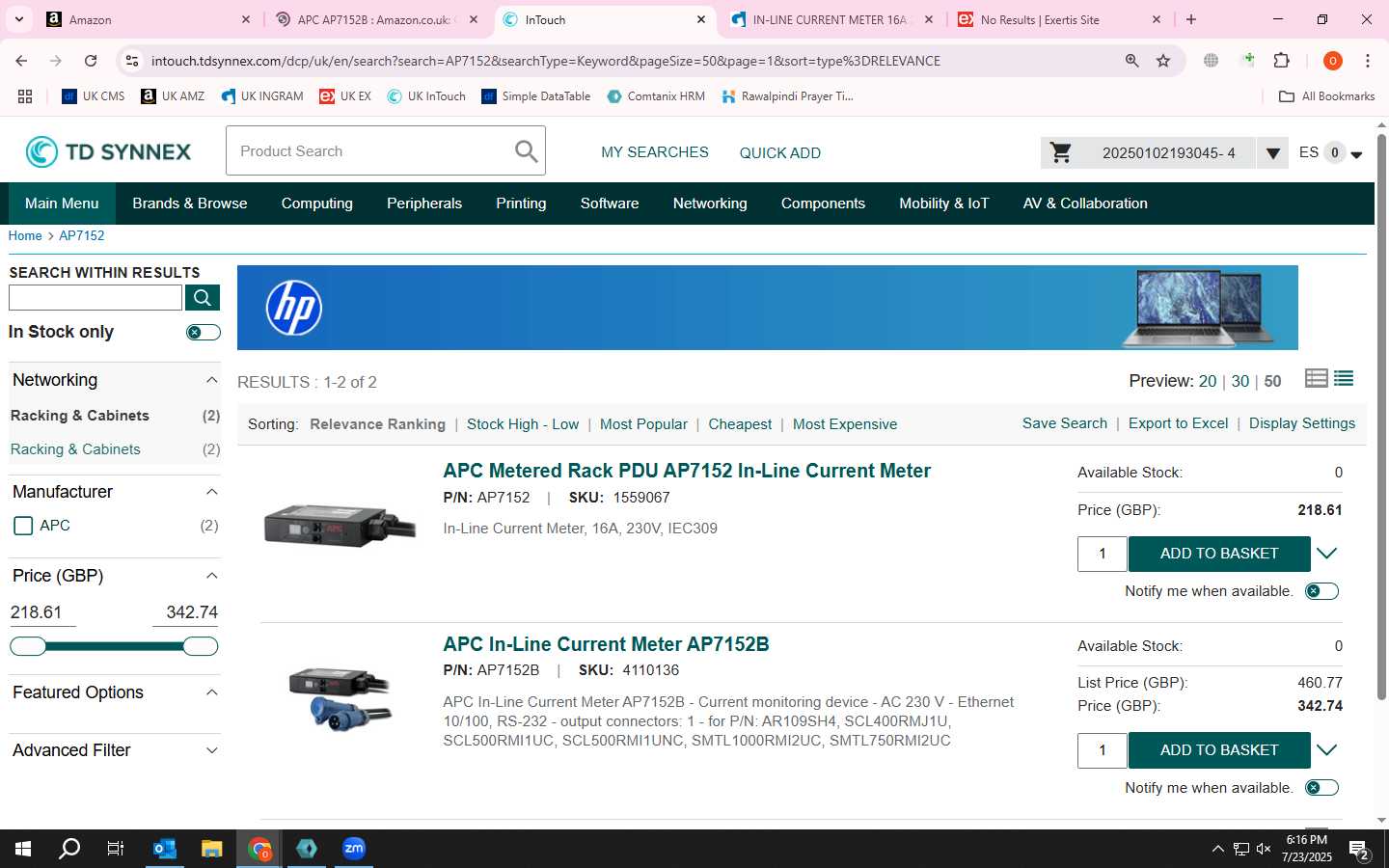The width and height of the screenshot is (1389, 868).
Task: Open a new browser tab
Action: pos(1191,19)
